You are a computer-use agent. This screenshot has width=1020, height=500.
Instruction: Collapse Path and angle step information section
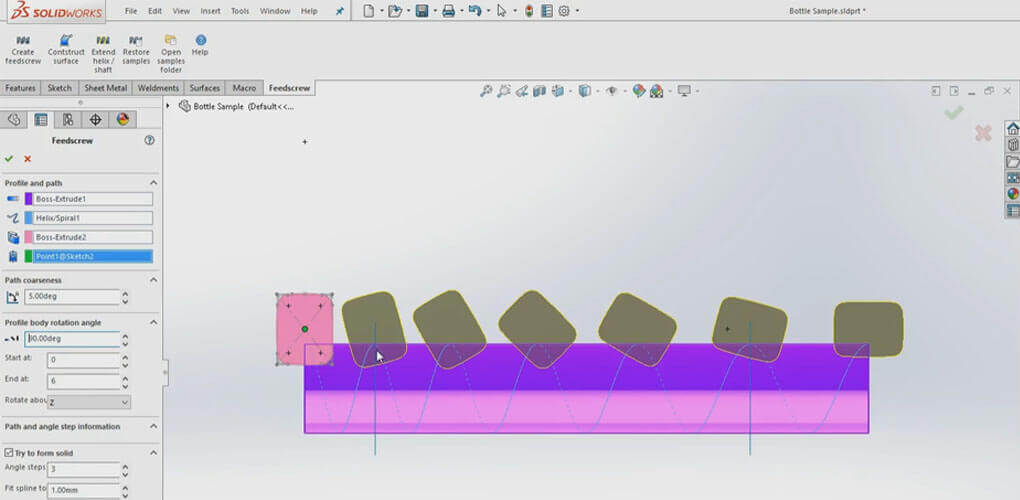click(x=154, y=427)
